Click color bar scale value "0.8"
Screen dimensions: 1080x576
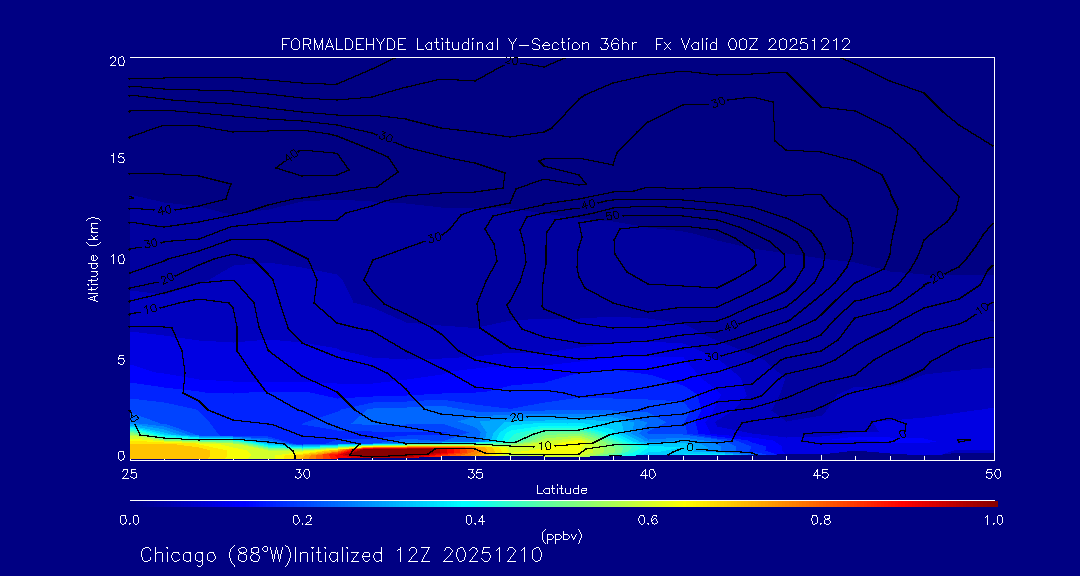821,520
